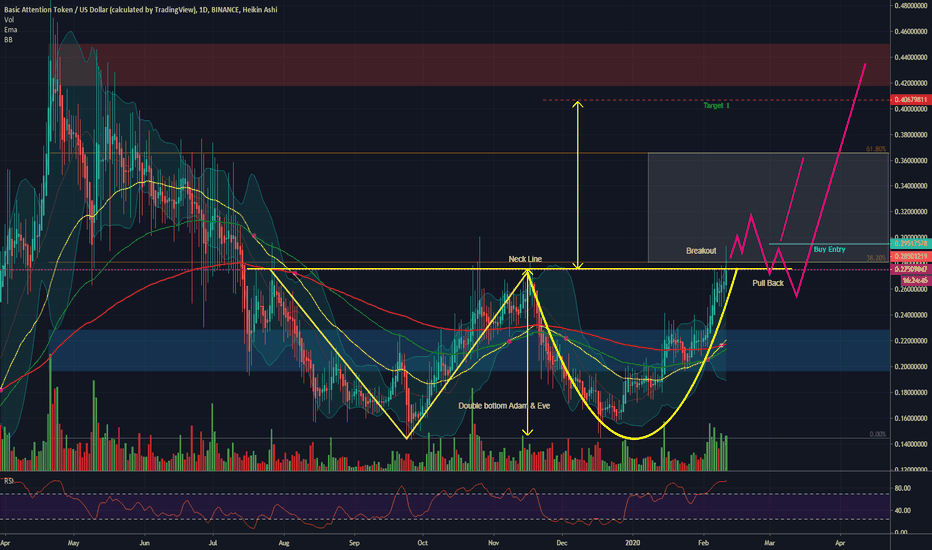Screen dimensions: 932x550
Task: Click the Basic Attention Token / US Dollar chart title
Action: (140, 10)
